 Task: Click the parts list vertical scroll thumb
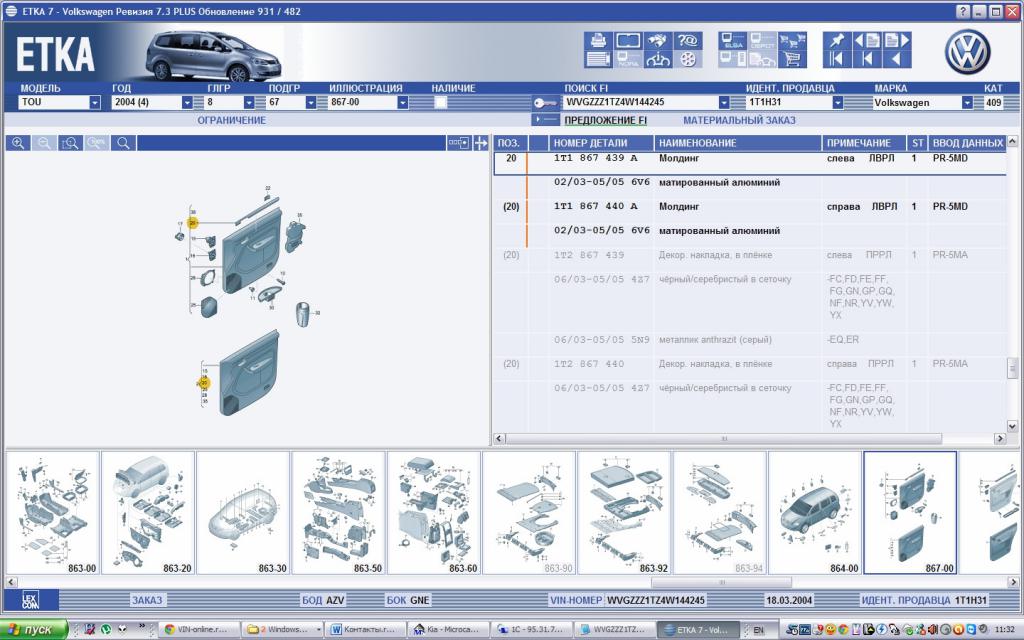[1012, 368]
